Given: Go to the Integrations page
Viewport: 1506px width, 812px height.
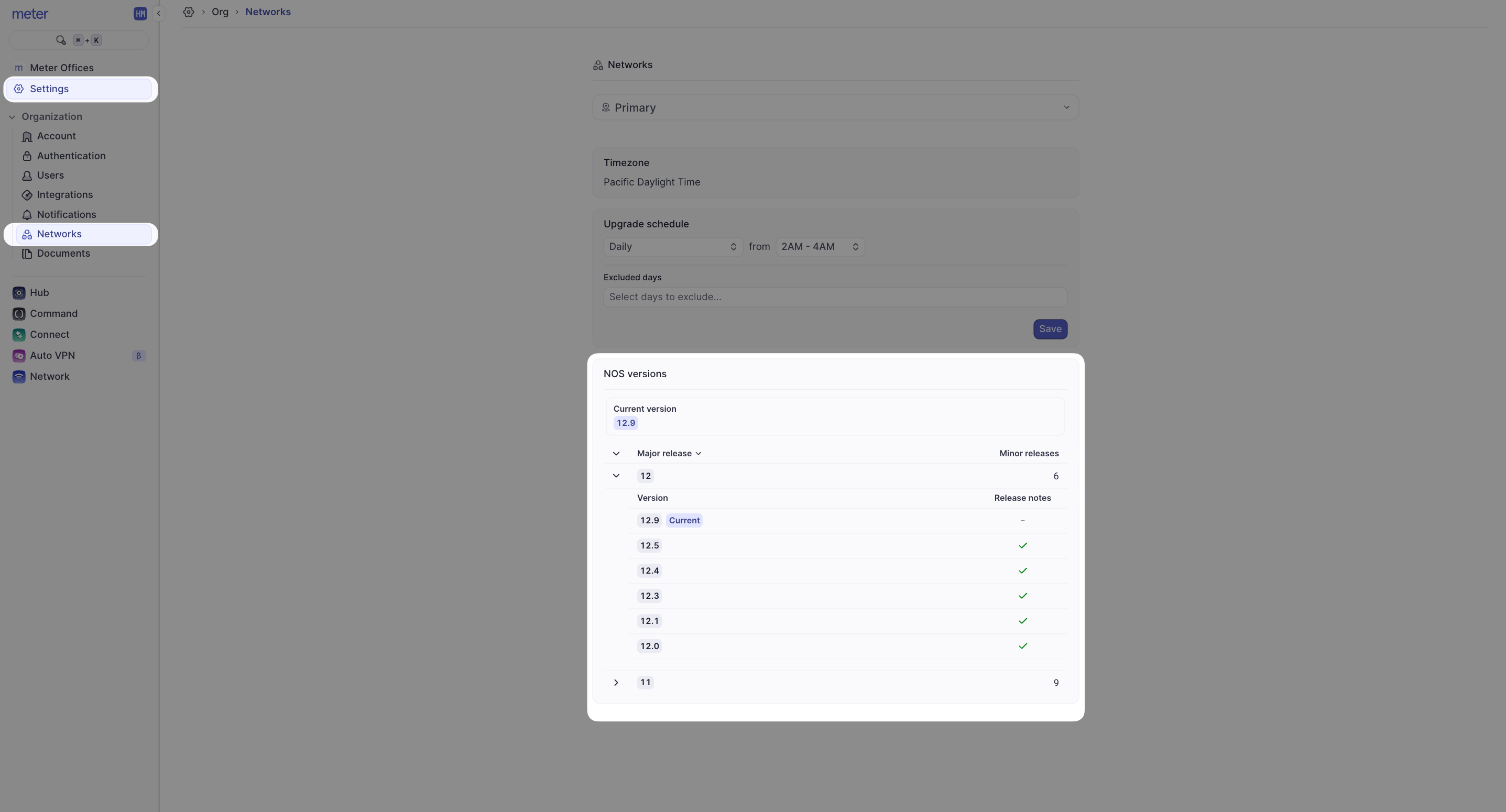Looking at the screenshot, I should pyautogui.click(x=65, y=195).
